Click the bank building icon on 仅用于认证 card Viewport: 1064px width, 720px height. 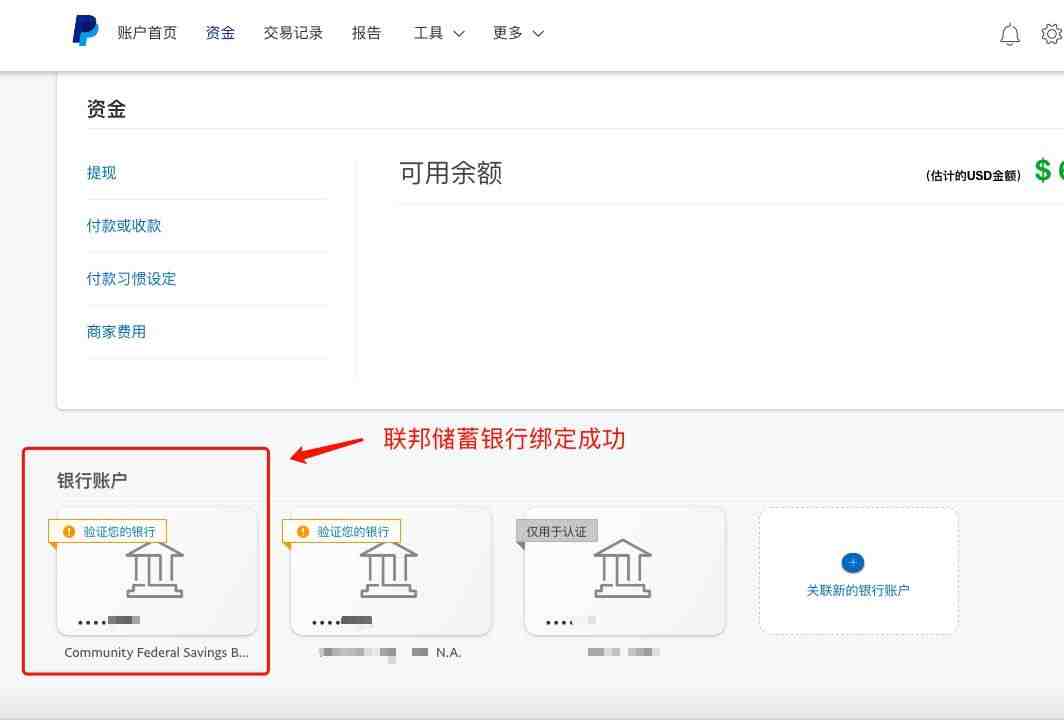pos(623,569)
